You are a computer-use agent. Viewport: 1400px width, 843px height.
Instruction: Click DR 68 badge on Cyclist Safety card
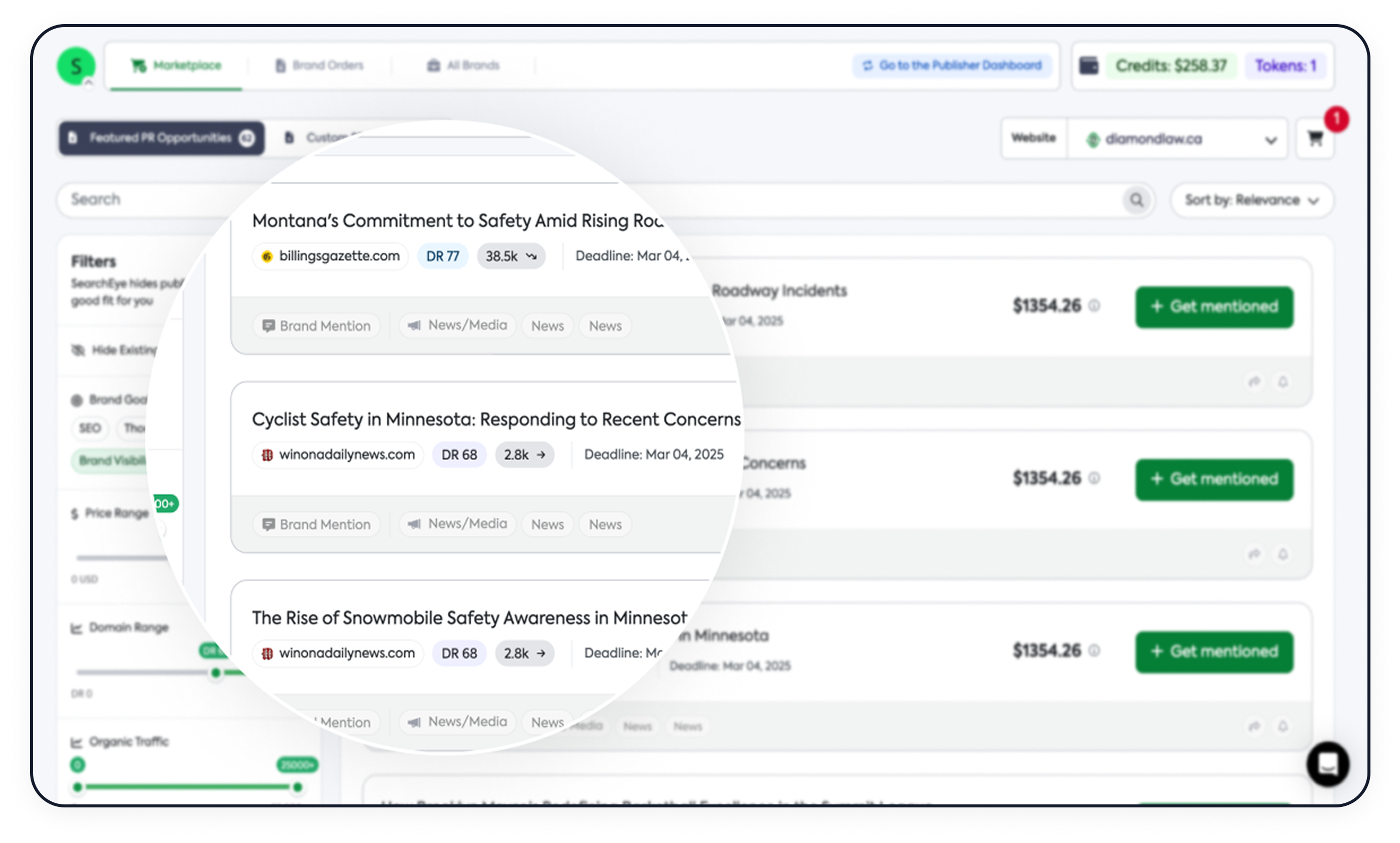click(459, 455)
